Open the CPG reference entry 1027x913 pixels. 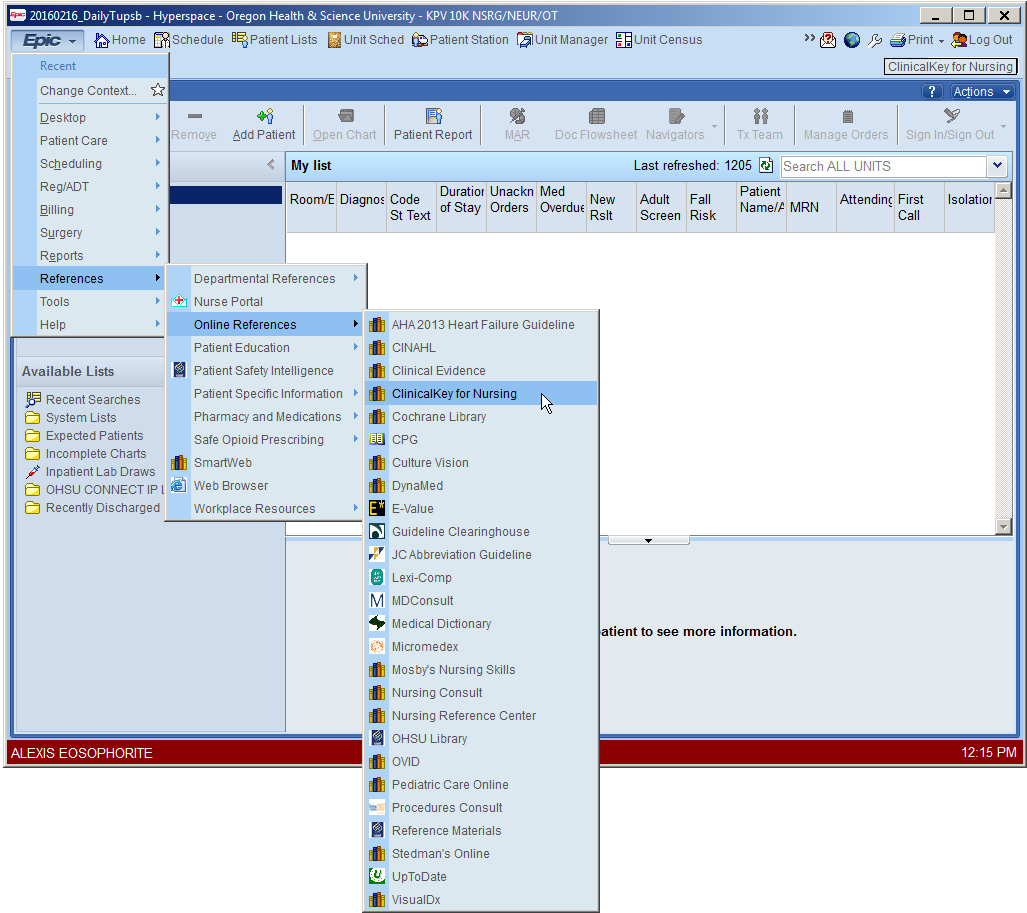481,439
